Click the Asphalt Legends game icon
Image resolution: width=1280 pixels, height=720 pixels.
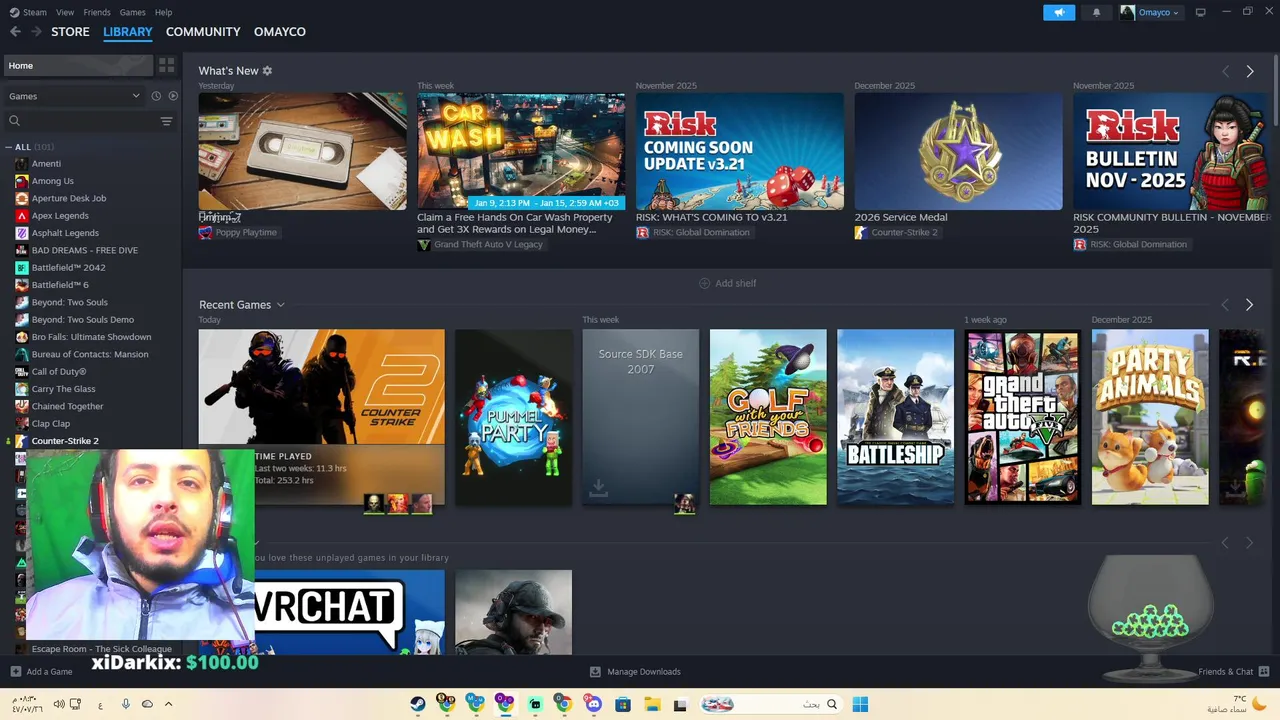pos(22,233)
